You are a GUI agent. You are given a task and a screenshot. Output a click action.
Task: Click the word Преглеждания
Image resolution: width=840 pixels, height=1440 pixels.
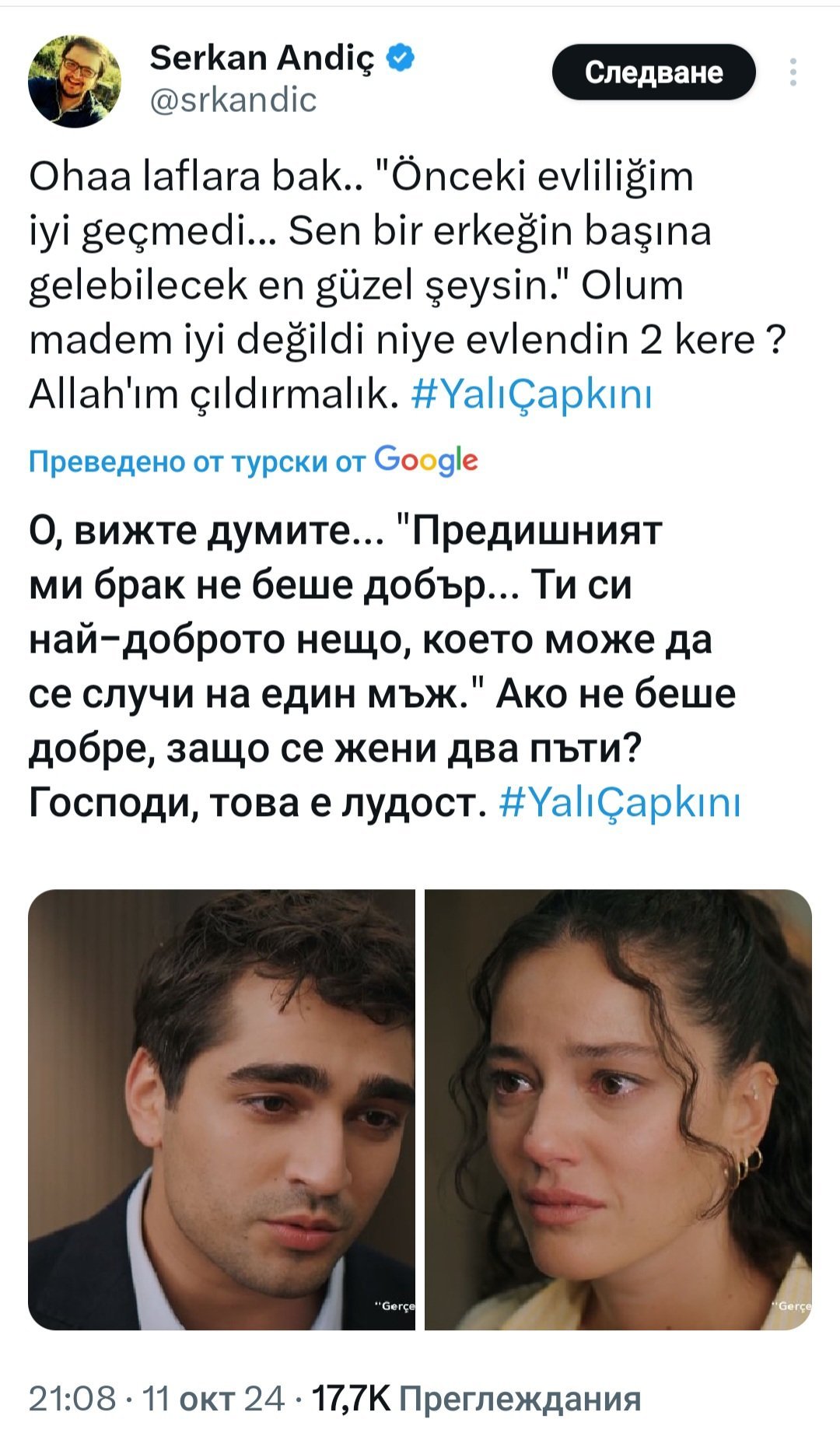(520, 1399)
